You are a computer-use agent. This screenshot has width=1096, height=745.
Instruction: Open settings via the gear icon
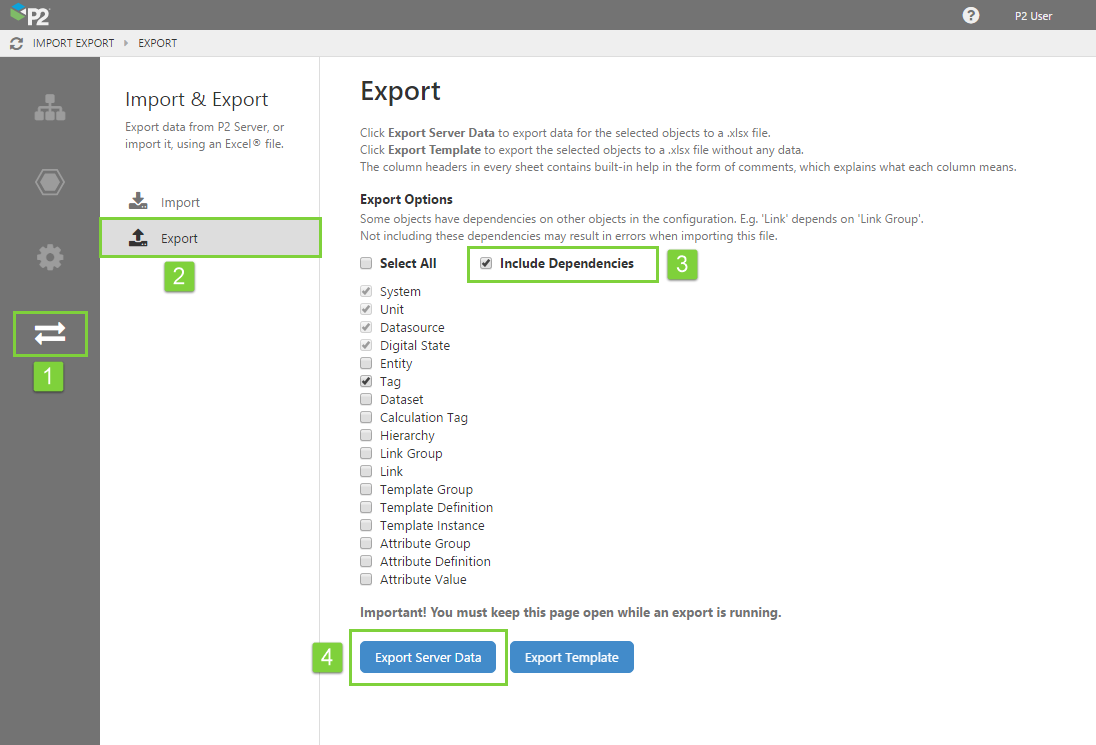49,257
